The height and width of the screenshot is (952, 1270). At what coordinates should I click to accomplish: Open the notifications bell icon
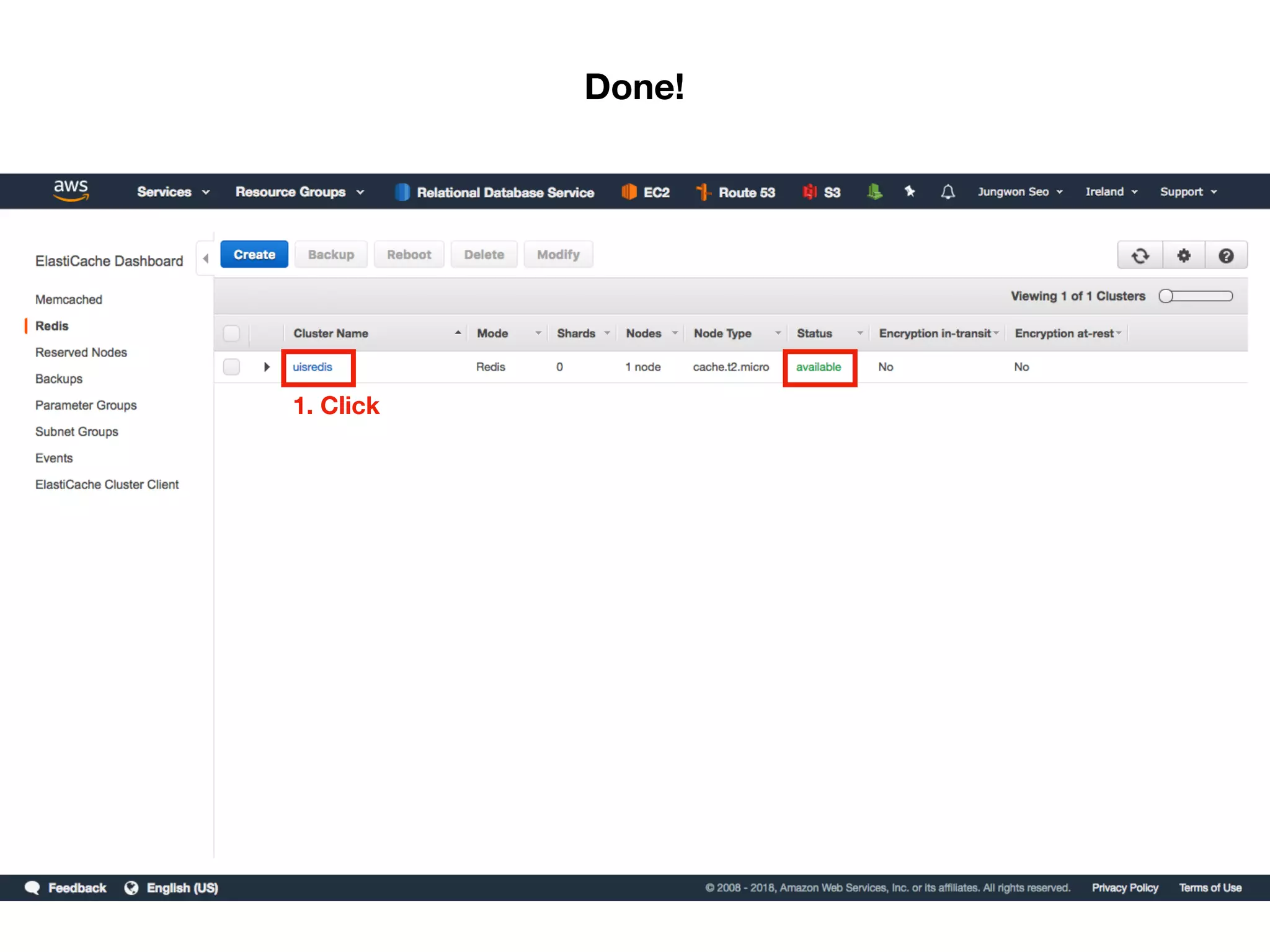pyautogui.click(x=948, y=192)
